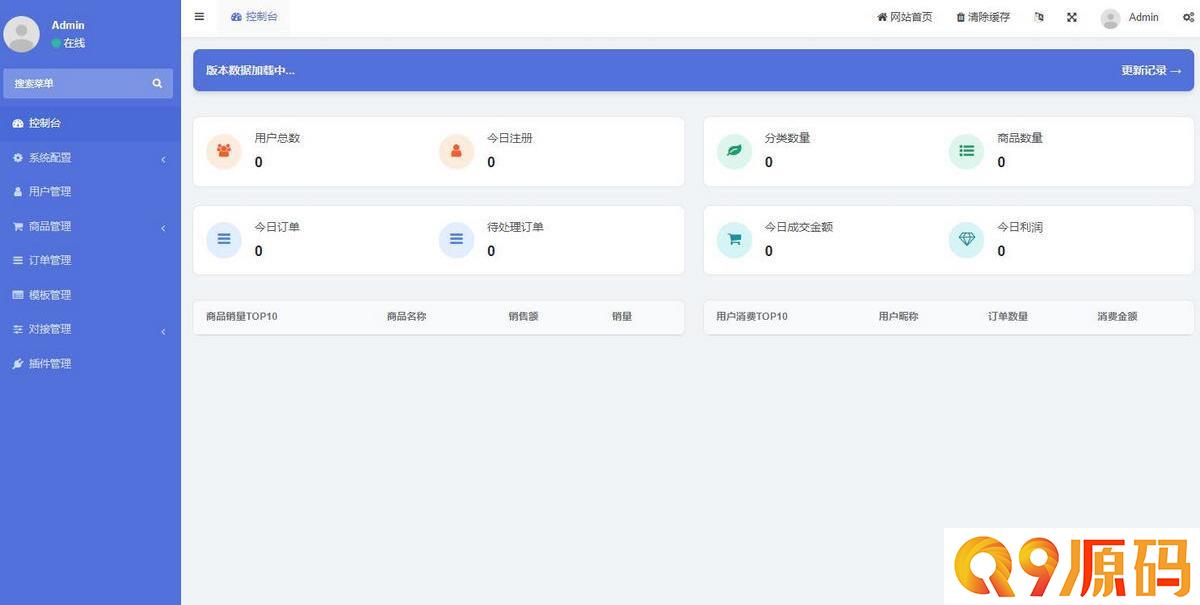Click the 版本数据加载中... banner text
Image resolution: width=1200 pixels, height=605 pixels.
click(250, 71)
